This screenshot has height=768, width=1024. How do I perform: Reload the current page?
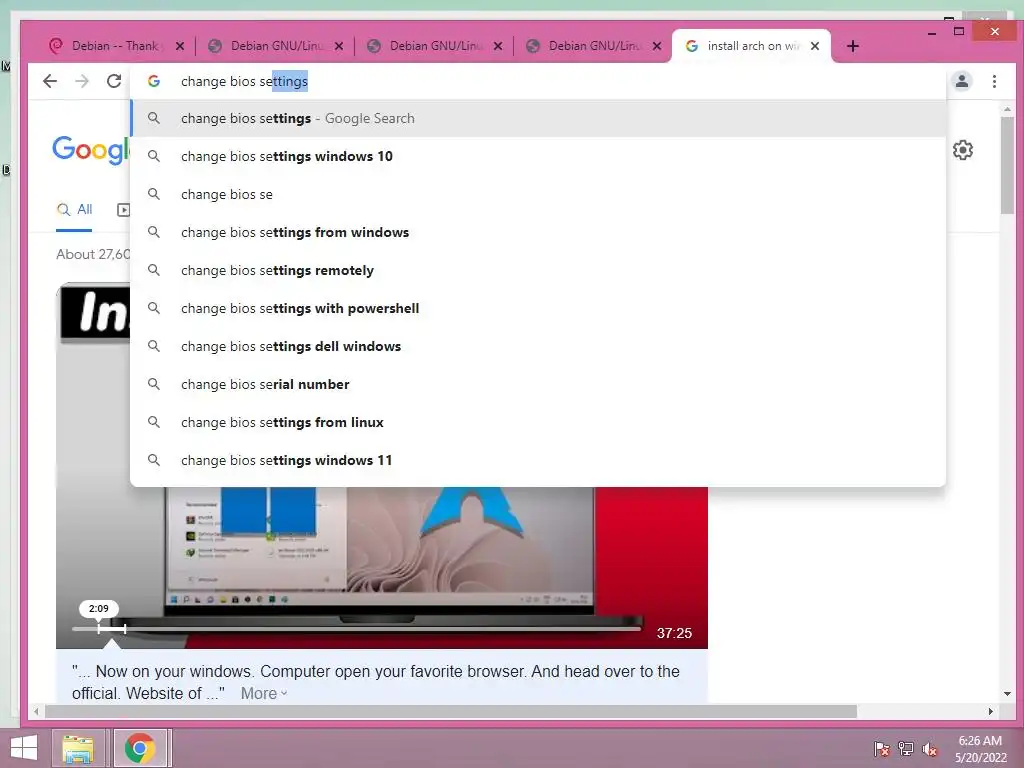pyautogui.click(x=114, y=81)
